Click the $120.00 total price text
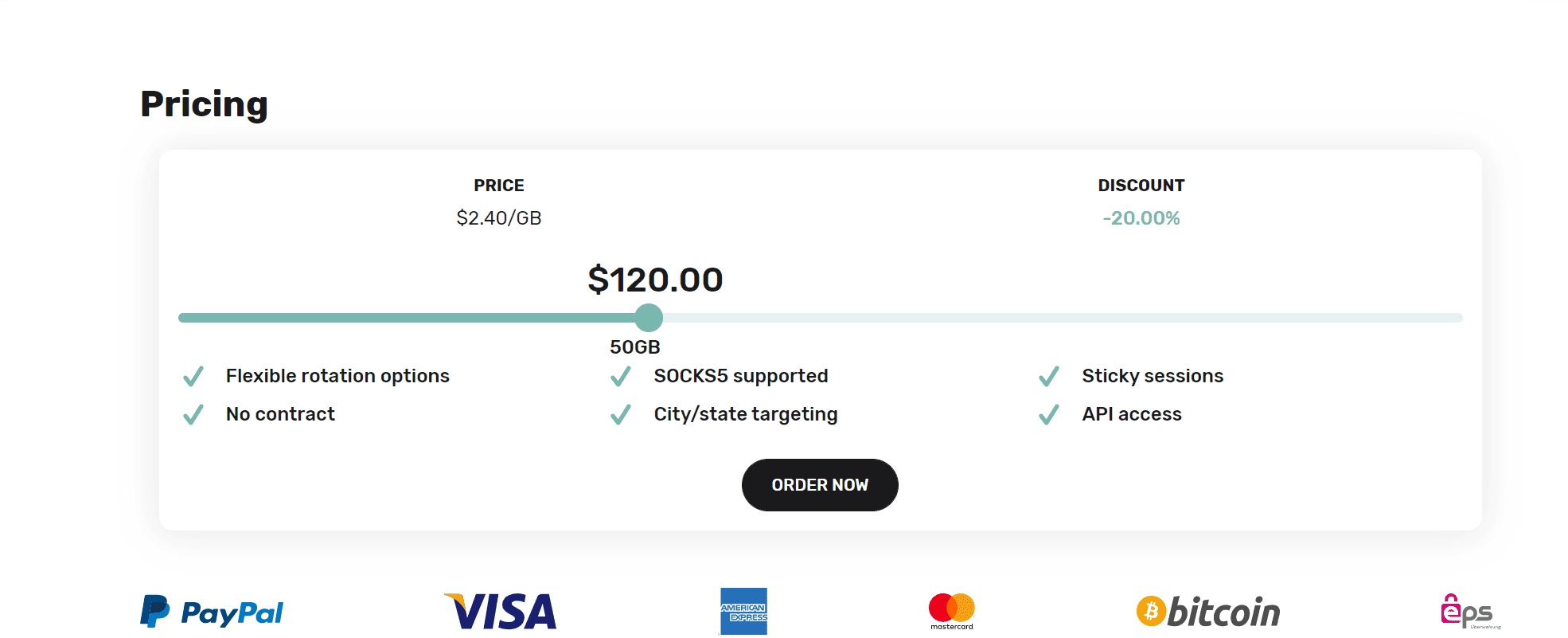Viewport: 1568px width, 638px height. coord(655,280)
